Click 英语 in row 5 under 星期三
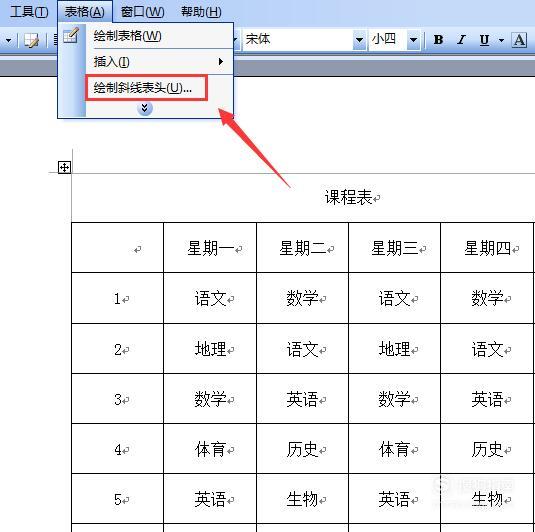The height and width of the screenshot is (532, 535). tap(394, 499)
